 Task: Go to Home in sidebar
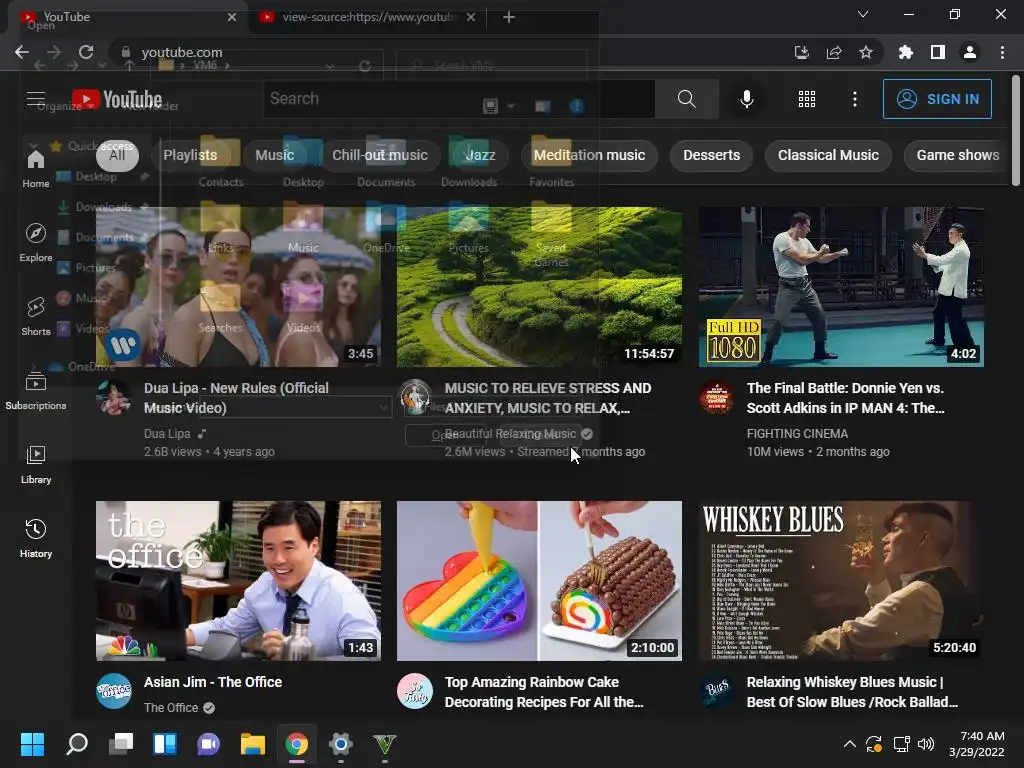coord(36,168)
